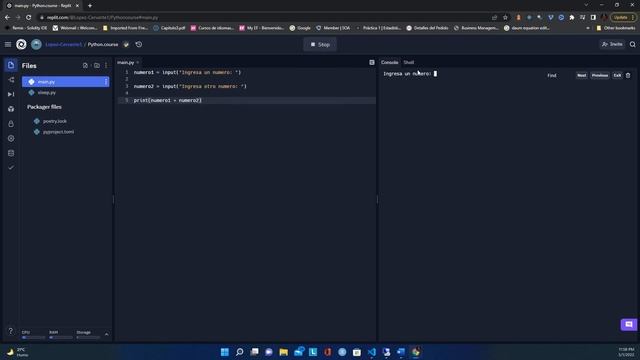The image size is (640, 360).
Task: Open a new browser tab
Action: pyautogui.click(x=90, y=6)
